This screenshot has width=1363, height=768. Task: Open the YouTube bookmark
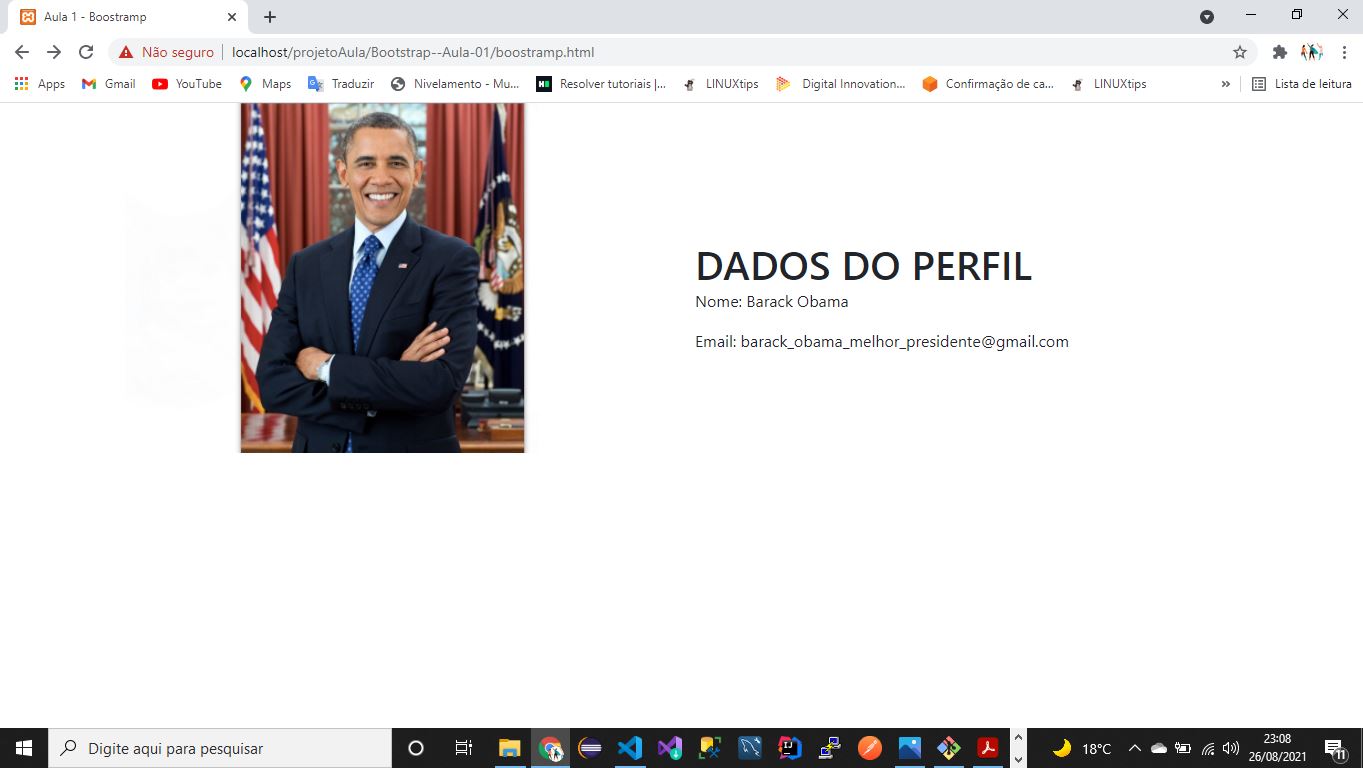[186, 84]
